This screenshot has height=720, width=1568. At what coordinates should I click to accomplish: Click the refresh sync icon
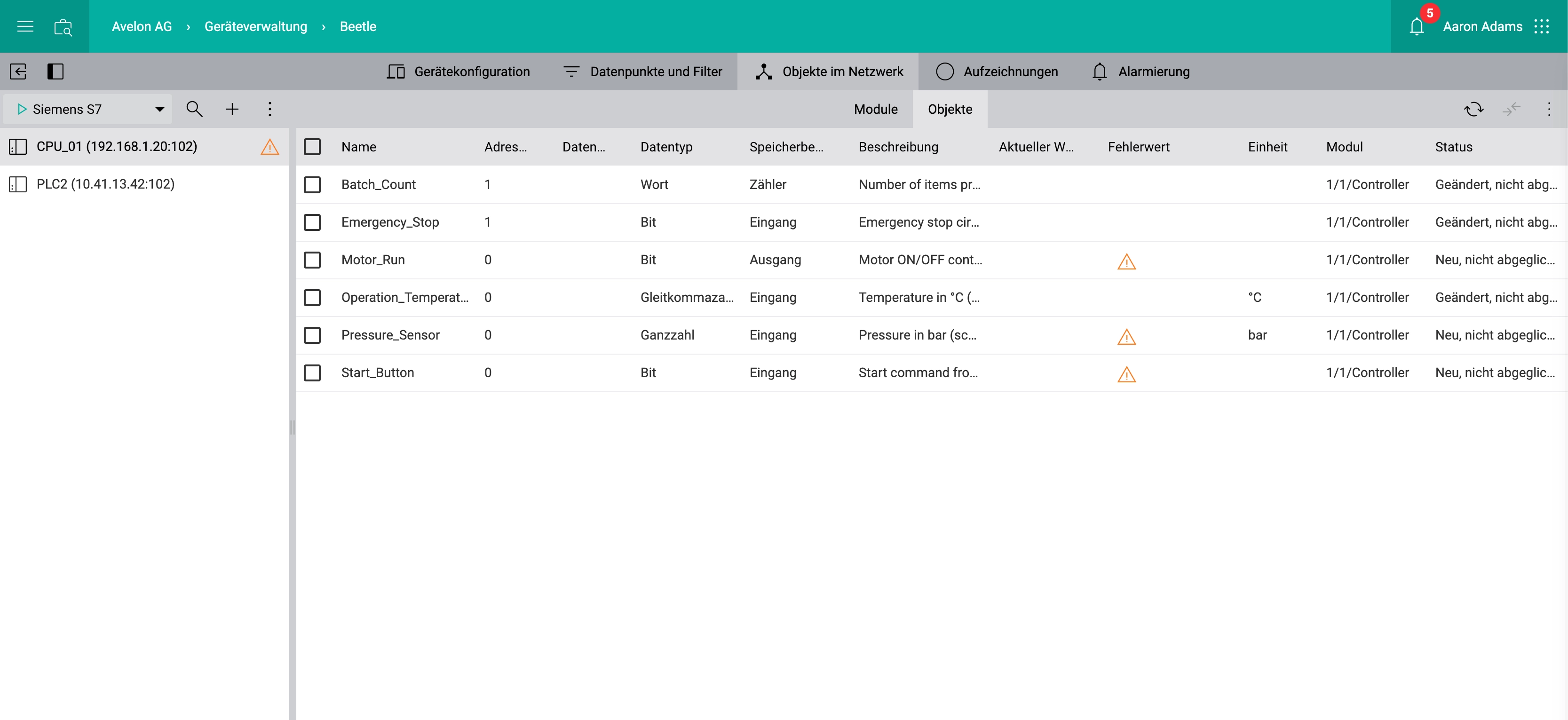pyautogui.click(x=1473, y=109)
